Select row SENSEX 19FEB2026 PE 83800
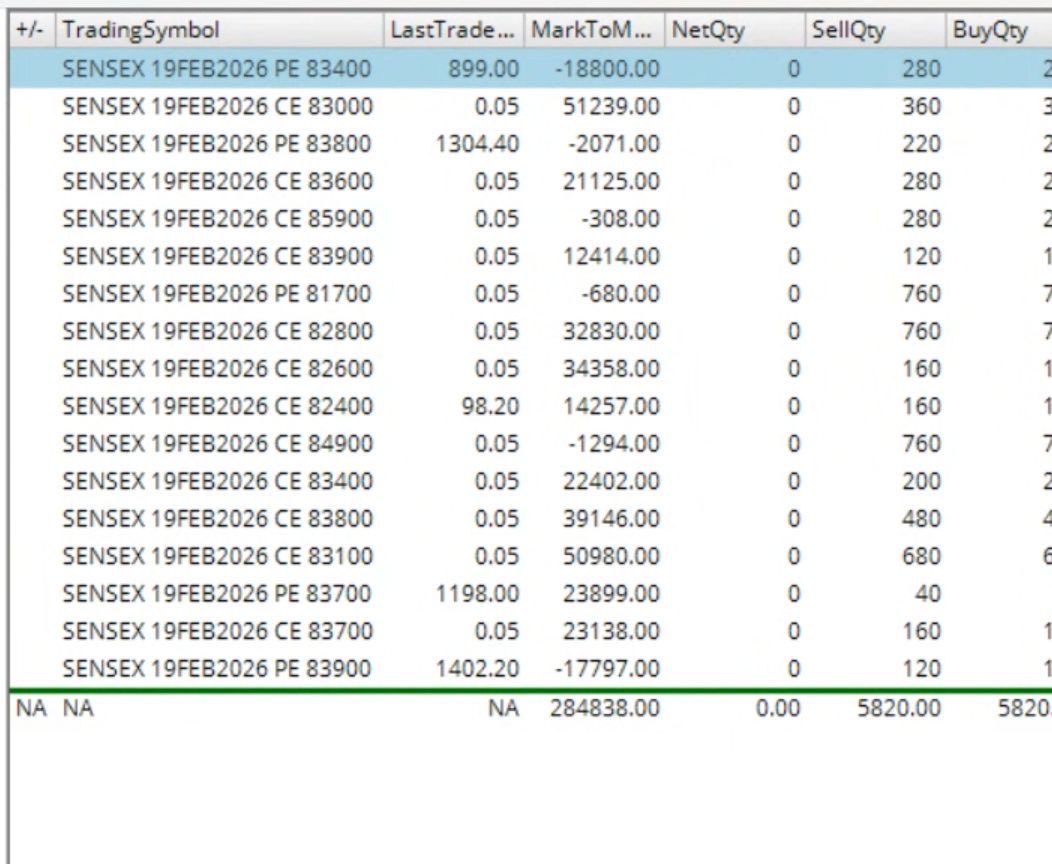Image resolution: width=1052 pixels, height=864 pixels. 531,144
